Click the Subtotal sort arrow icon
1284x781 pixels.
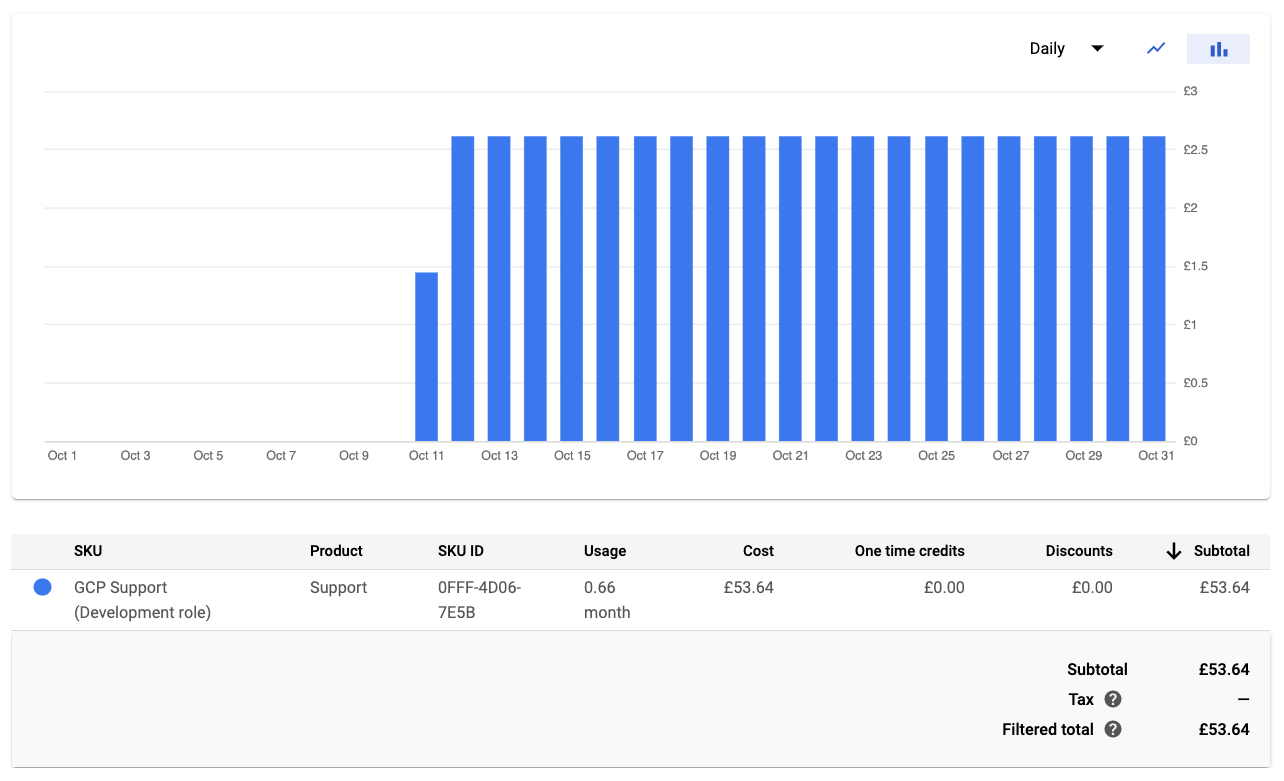coord(1174,552)
